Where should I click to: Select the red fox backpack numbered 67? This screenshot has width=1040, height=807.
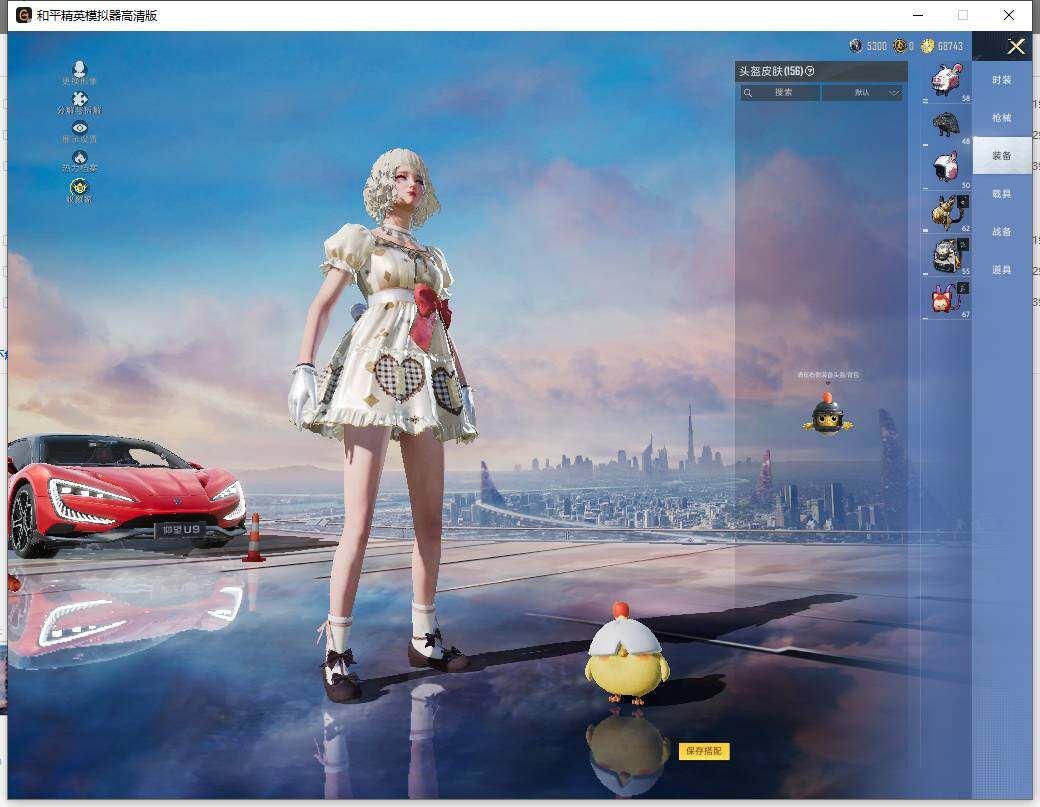946,298
